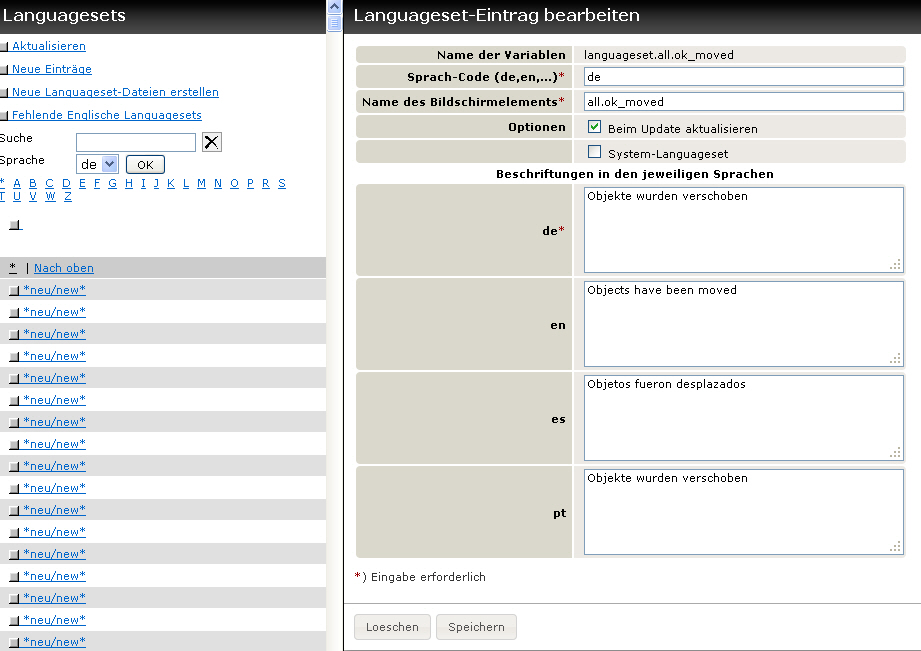The height and width of the screenshot is (651, 921).
Task: Click the Speichern button
Action: (476, 627)
